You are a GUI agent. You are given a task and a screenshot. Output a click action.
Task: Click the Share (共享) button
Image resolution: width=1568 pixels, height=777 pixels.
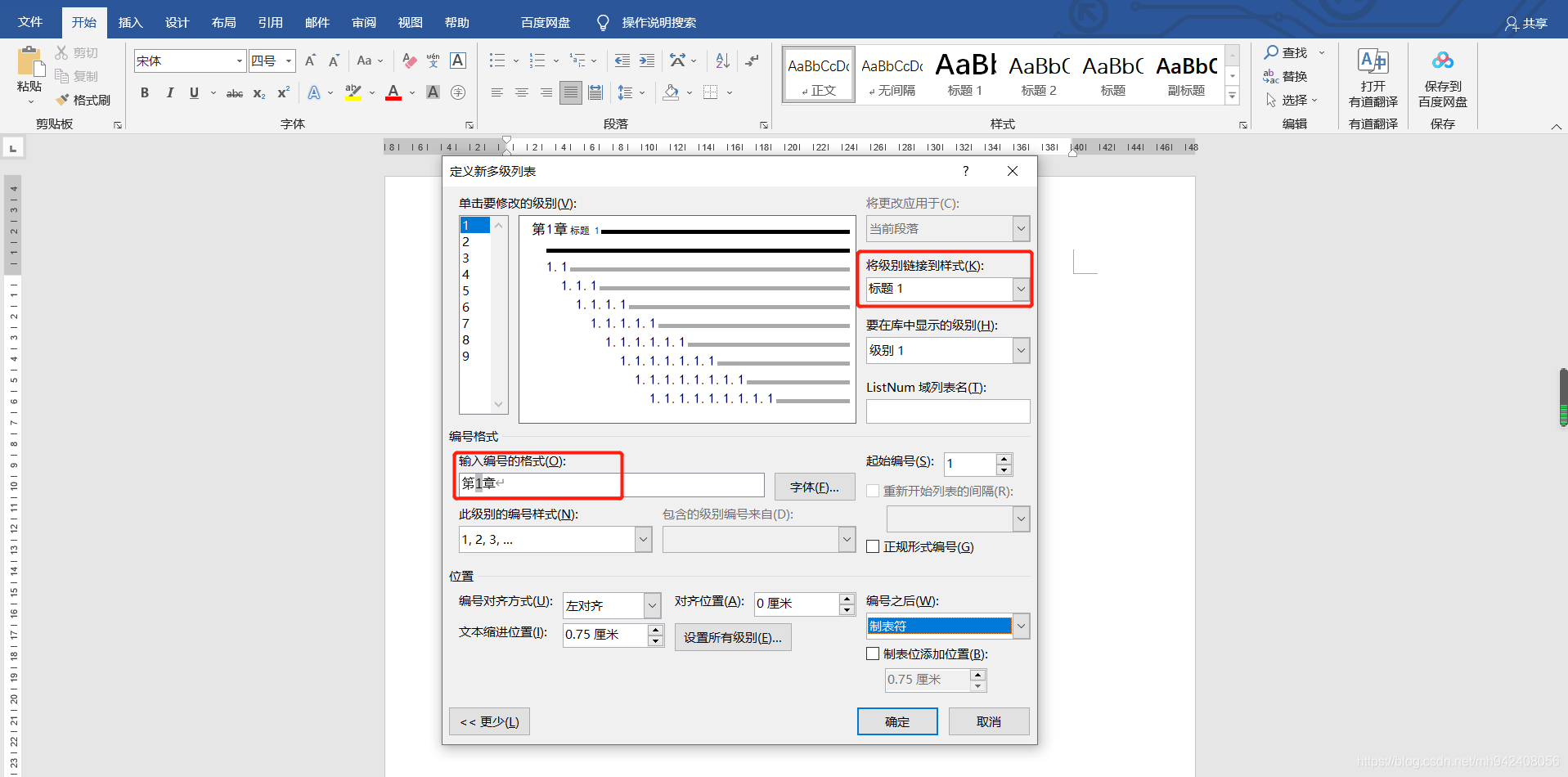[1526, 24]
